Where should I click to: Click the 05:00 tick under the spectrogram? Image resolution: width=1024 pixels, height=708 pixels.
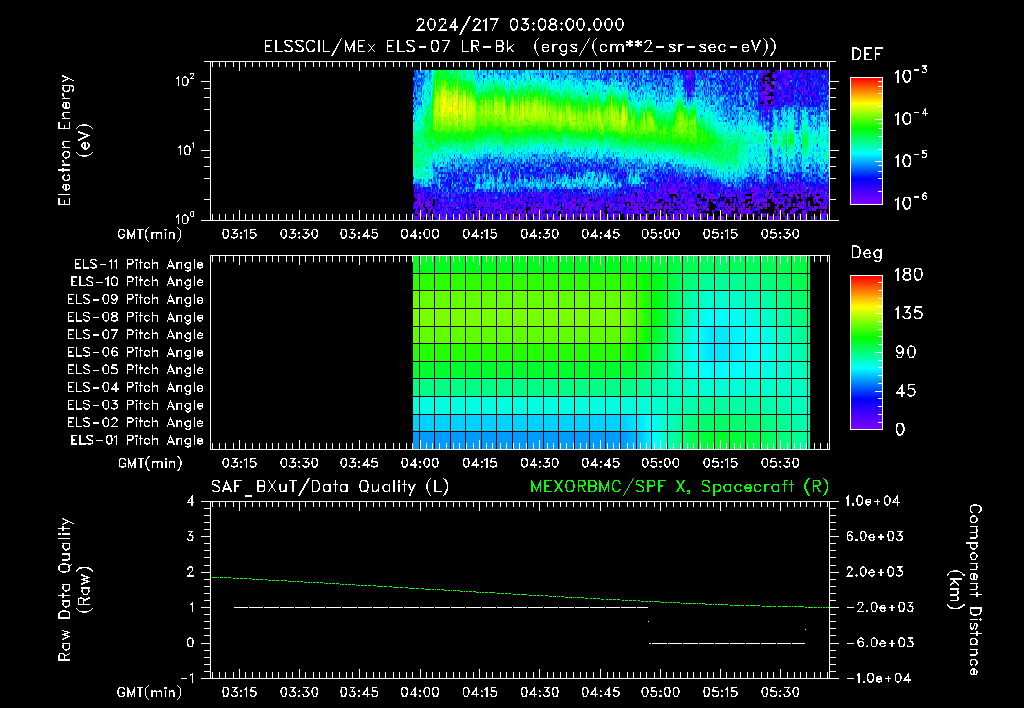click(660, 234)
